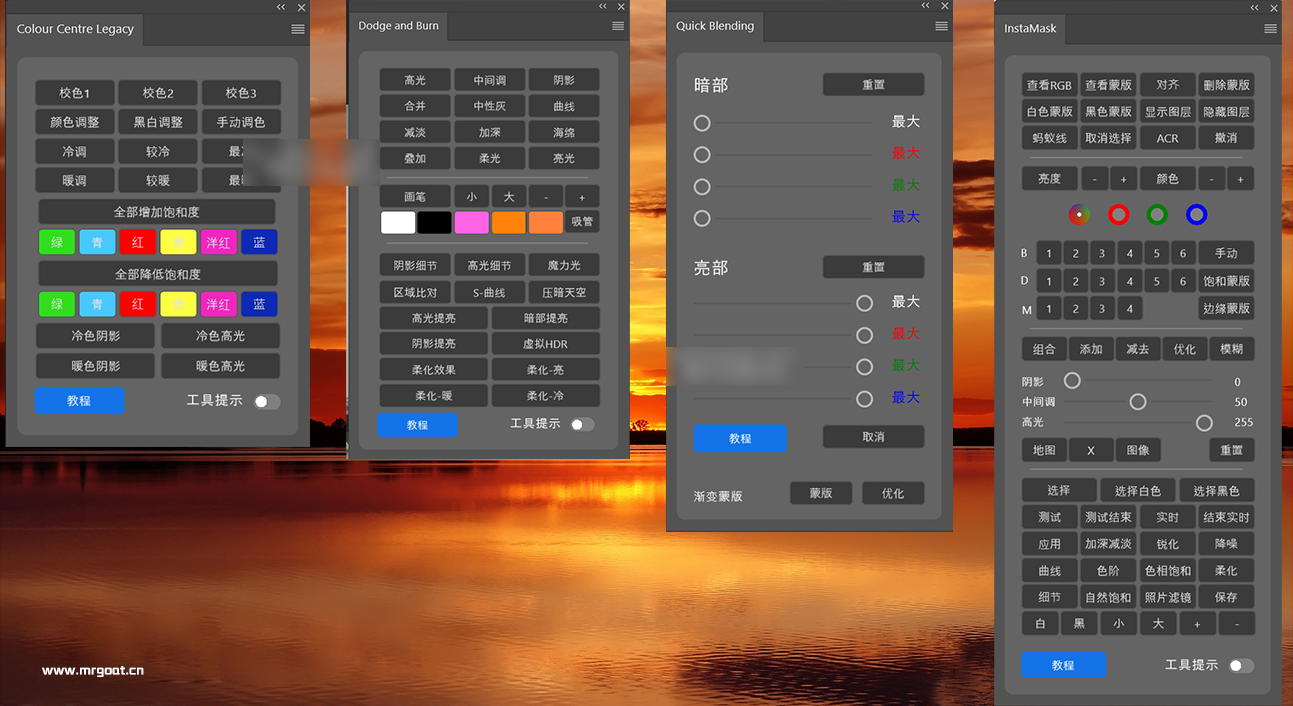Image resolution: width=1293 pixels, height=706 pixels.
Task: Select the blue channel circle in InstaMask
Action: coord(1196,214)
